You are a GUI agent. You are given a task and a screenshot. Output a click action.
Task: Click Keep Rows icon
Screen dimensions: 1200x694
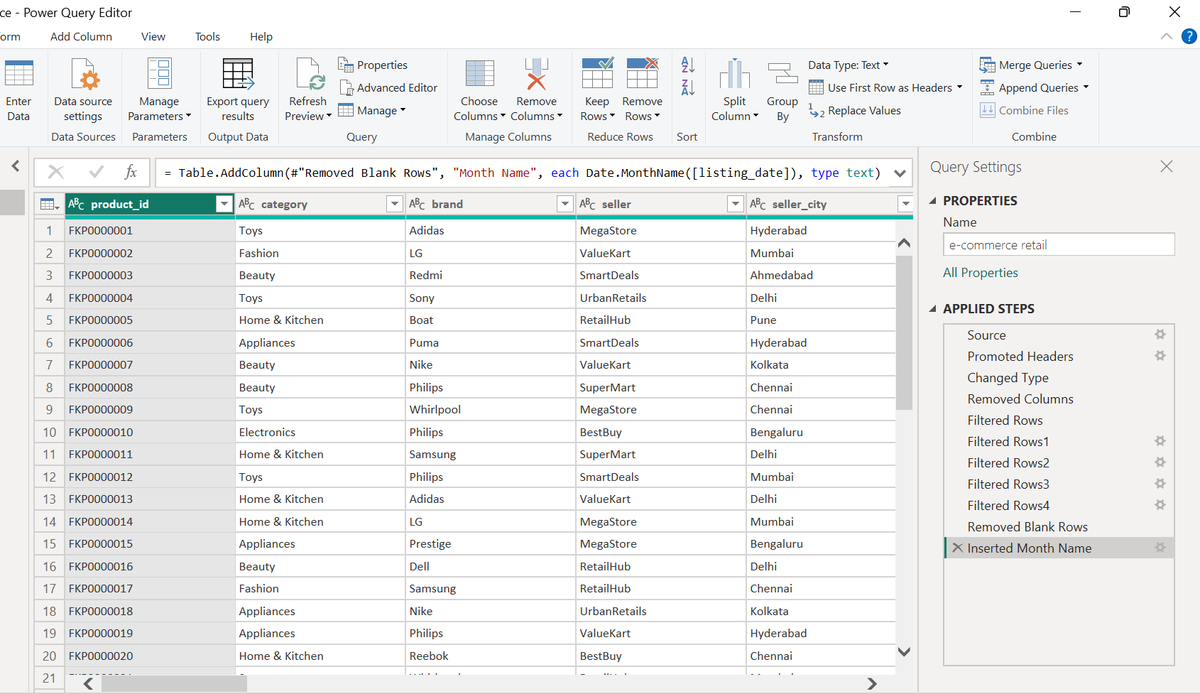597,75
